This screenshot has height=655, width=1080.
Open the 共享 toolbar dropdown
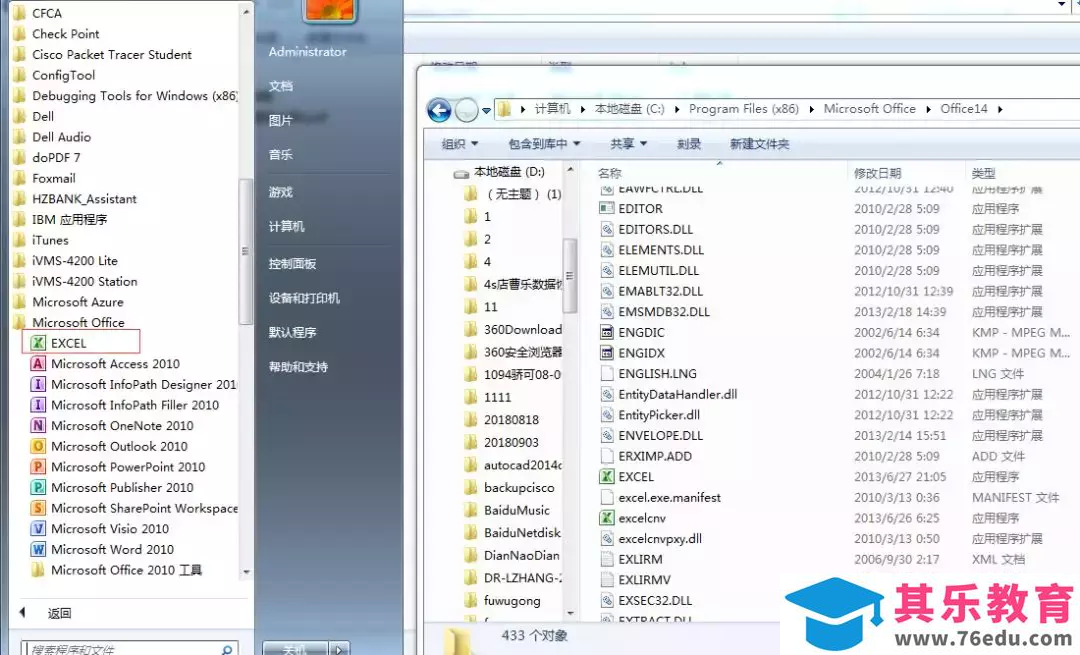628,144
